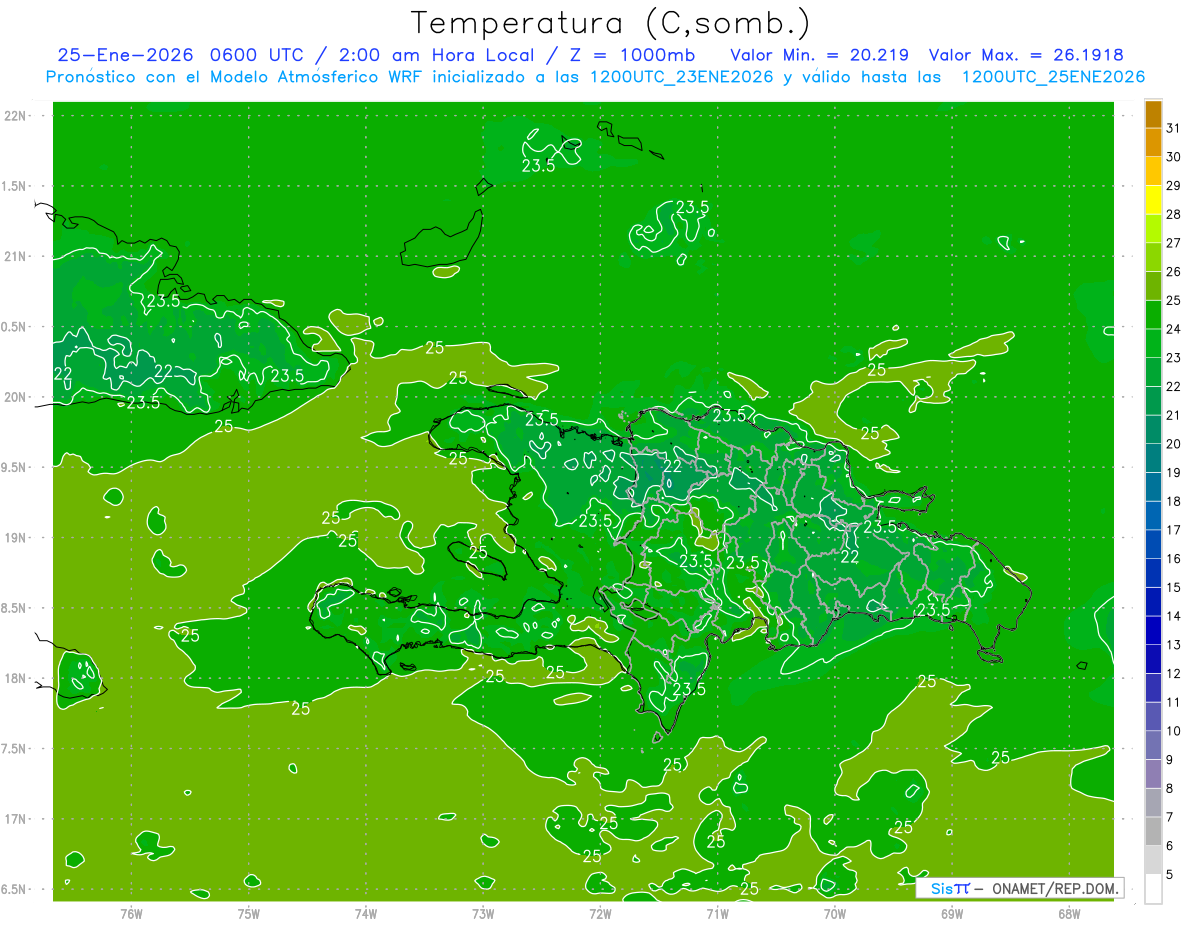Click the '9.5N' latitude axis label
This screenshot has height=927, width=1200.
pos(14,467)
